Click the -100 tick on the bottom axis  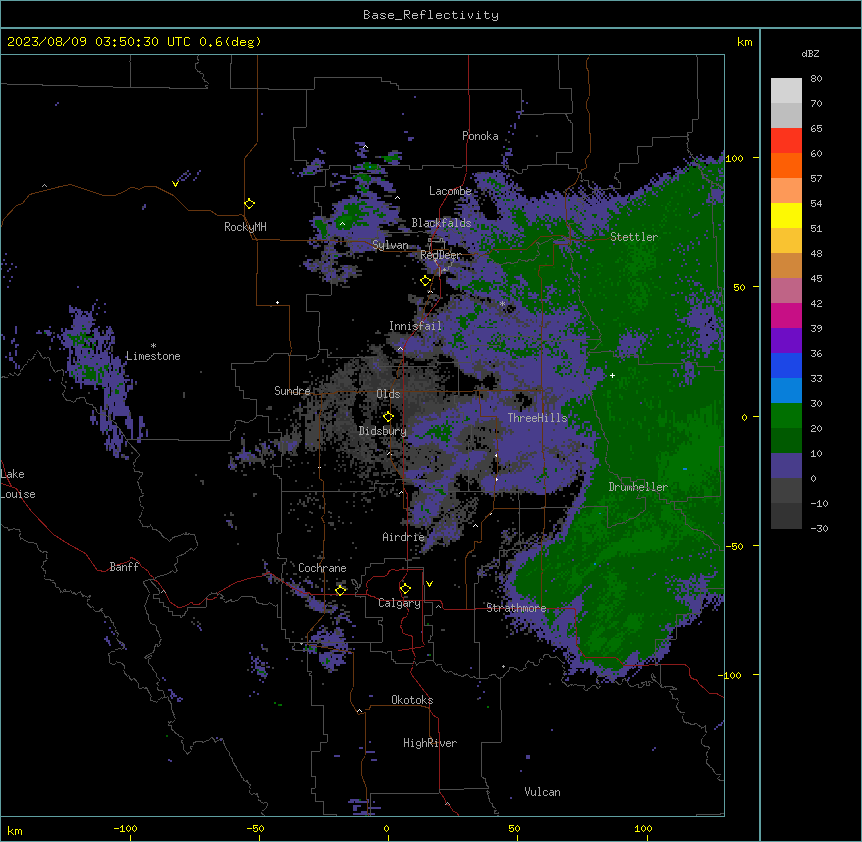126,828
